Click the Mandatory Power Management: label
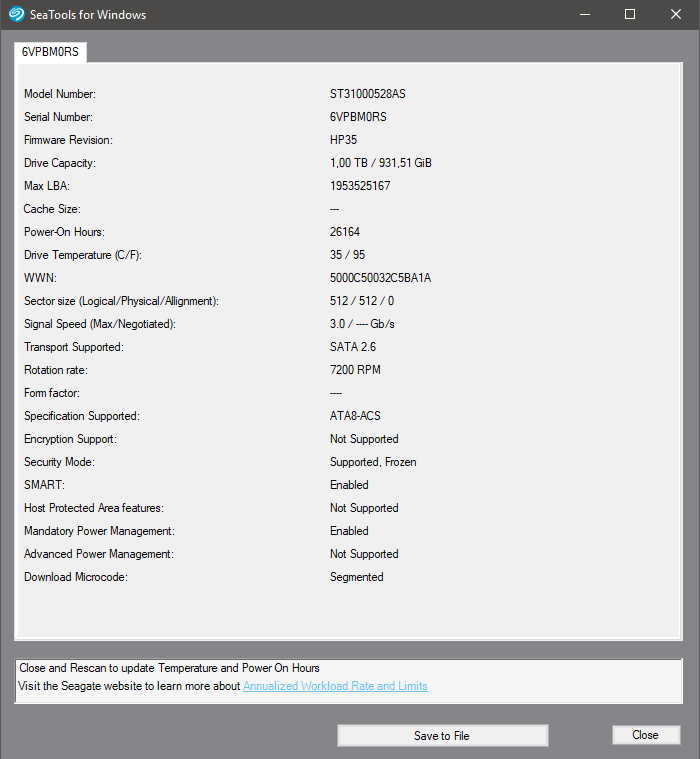 pyautogui.click(x=99, y=531)
